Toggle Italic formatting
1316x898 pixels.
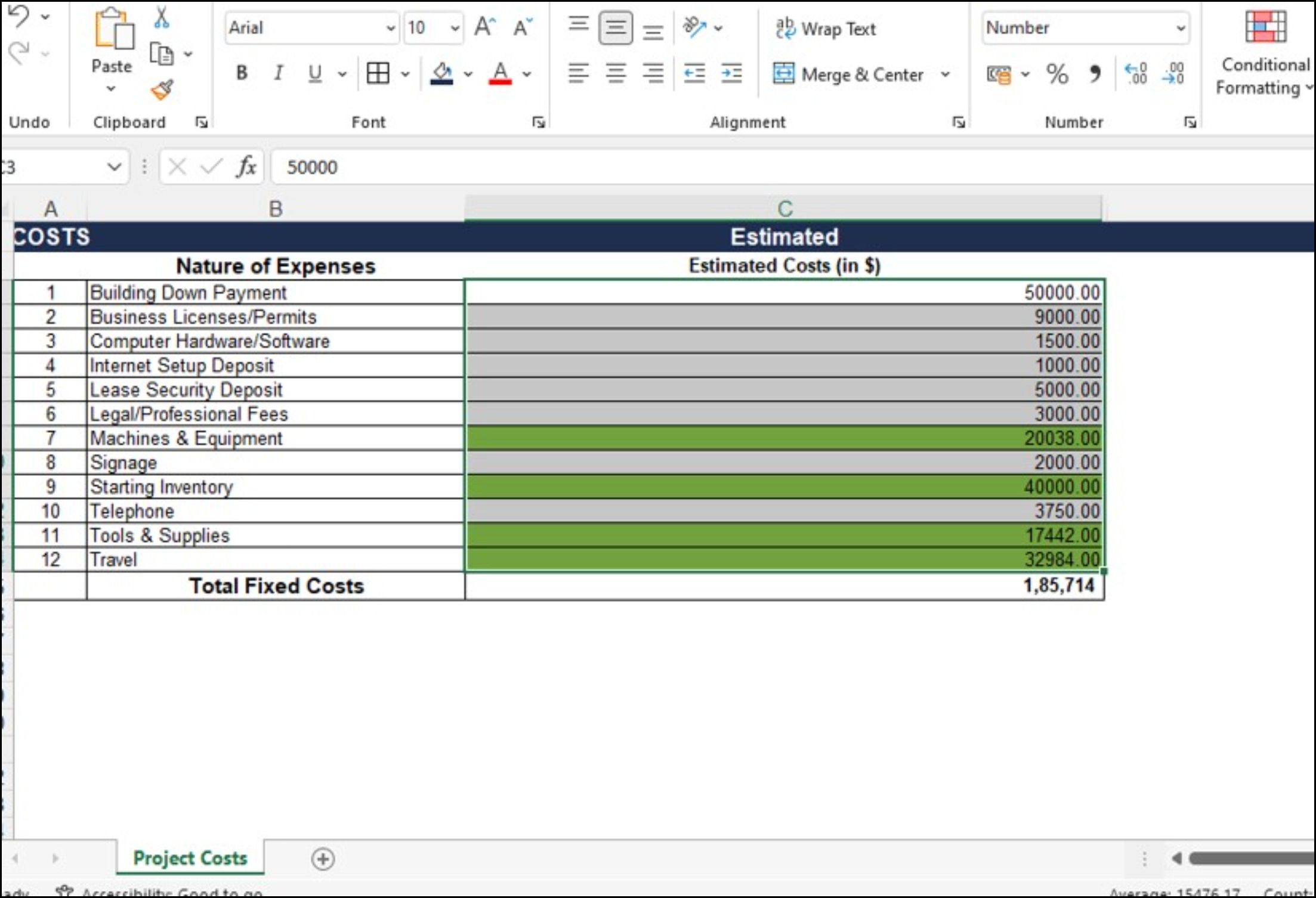(x=278, y=74)
